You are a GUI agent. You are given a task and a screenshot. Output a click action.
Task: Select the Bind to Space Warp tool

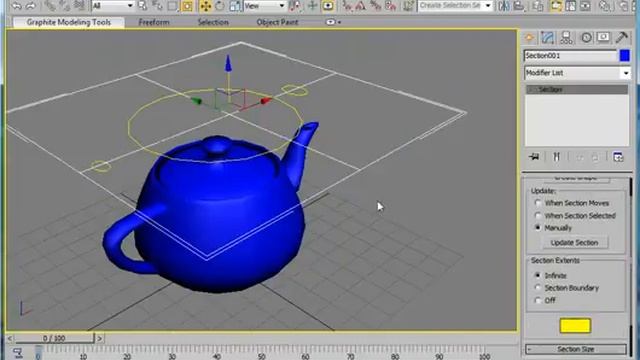click(x=80, y=6)
